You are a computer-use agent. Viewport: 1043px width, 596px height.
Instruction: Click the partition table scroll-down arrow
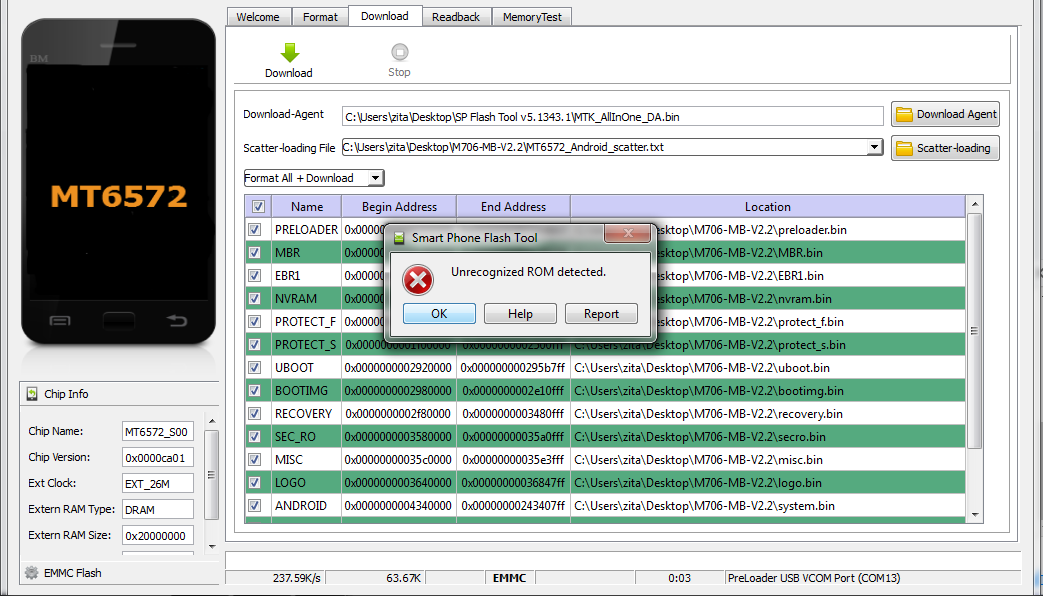click(974, 514)
